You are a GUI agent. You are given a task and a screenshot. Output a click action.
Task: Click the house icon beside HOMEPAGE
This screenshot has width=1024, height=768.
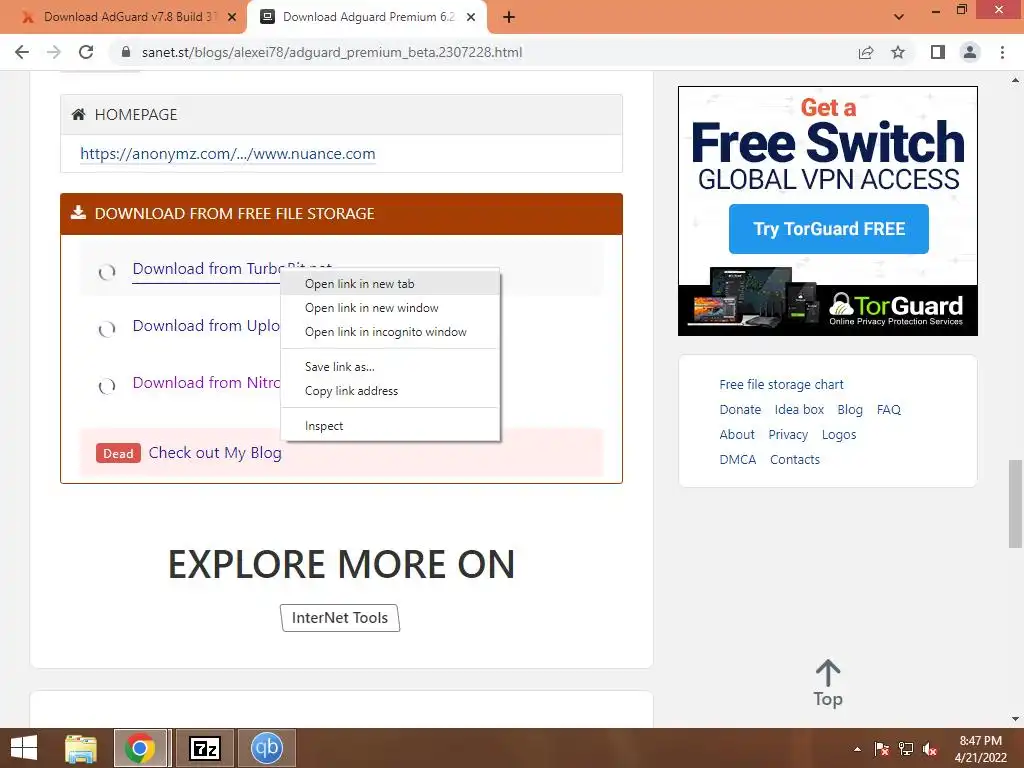click(78, 114)
